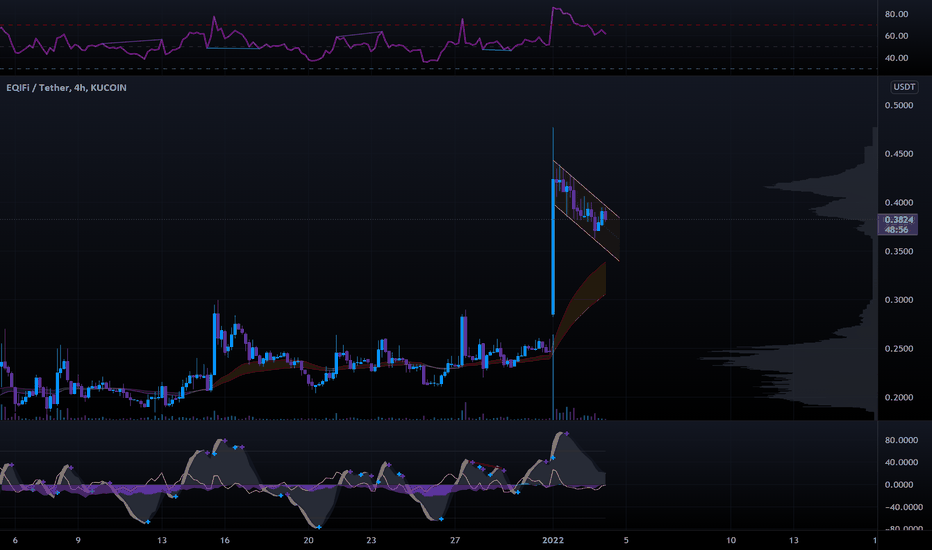The height and width of the screenshot is (550, 932).
Task: Click the 0.0000 oscillator scale label
Action: 899,485
